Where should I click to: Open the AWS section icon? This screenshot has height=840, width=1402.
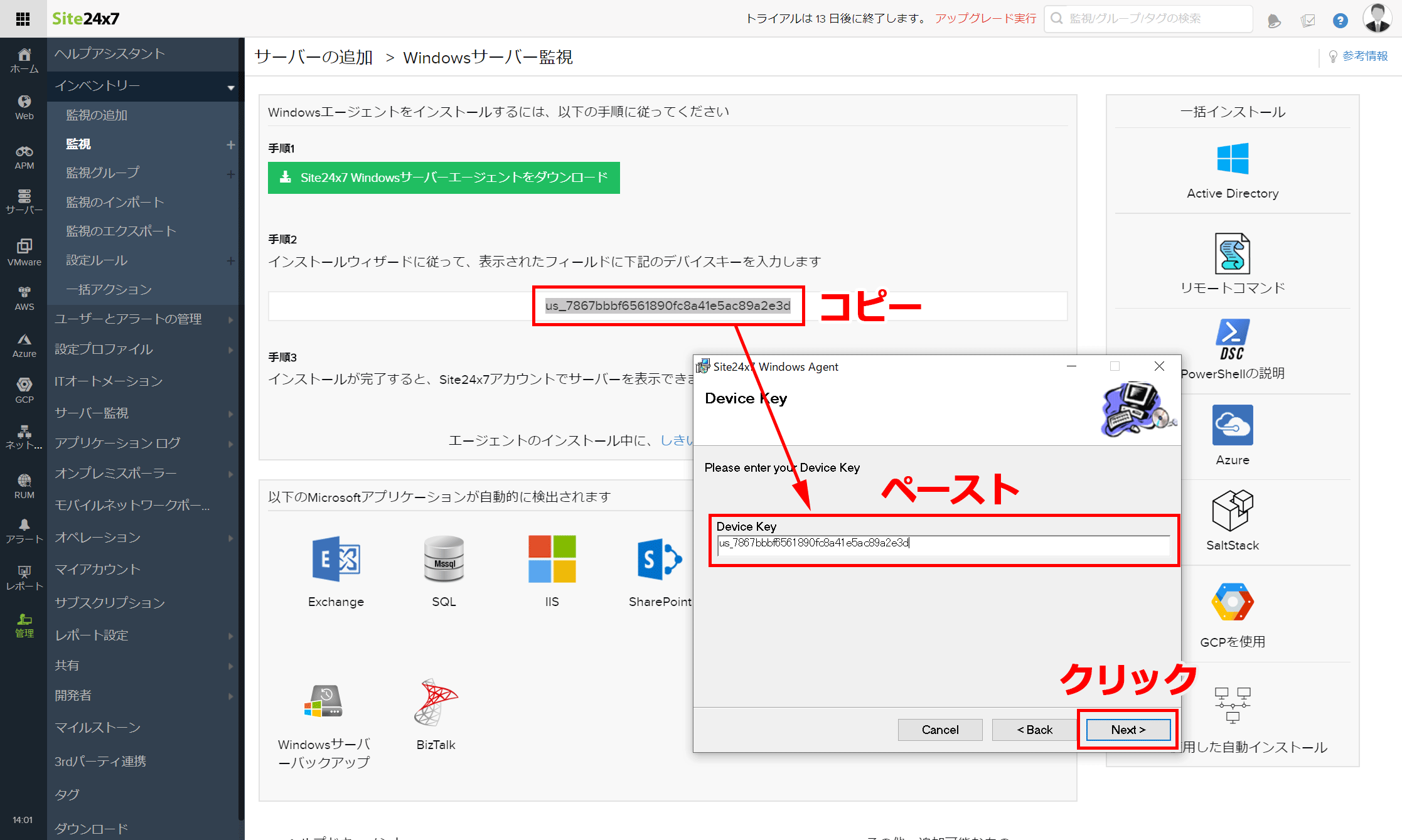point(24,298)
